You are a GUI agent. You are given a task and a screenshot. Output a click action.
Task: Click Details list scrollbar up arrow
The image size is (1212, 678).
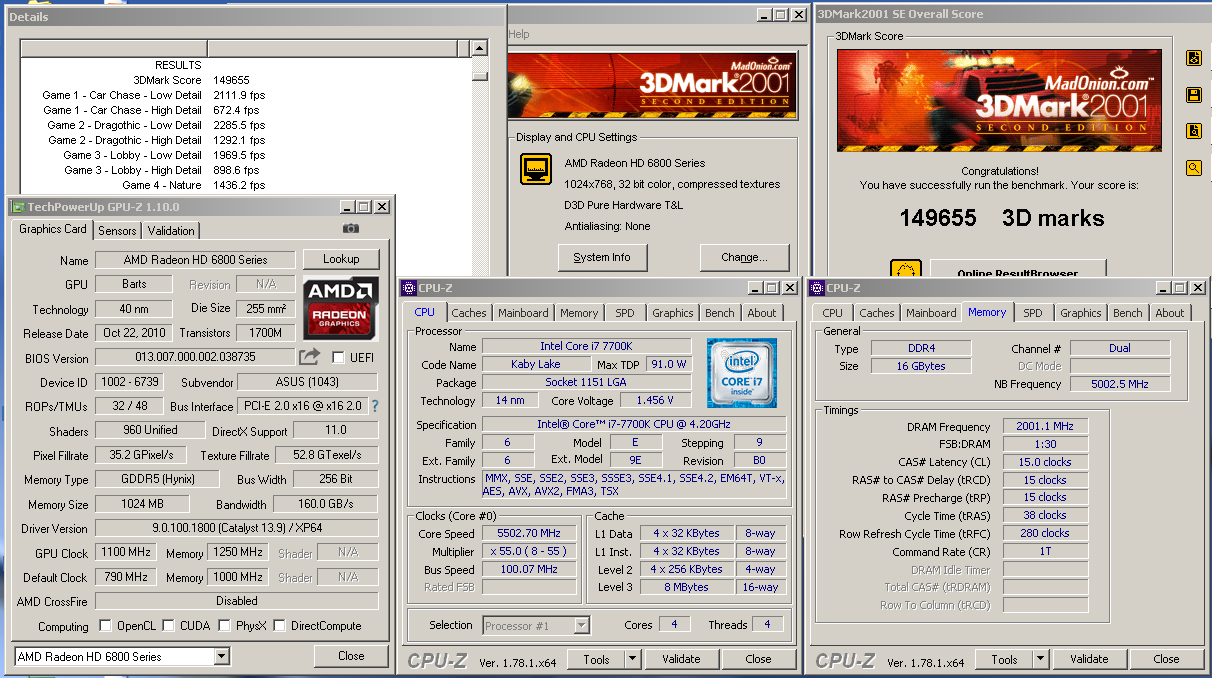[x=481, y=48]
